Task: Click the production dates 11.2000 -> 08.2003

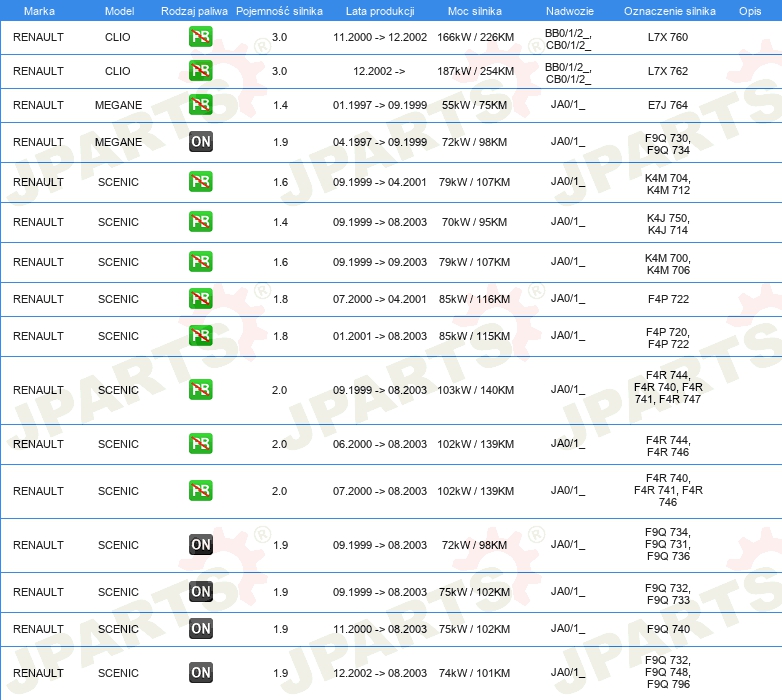Action: click(380, 629)
